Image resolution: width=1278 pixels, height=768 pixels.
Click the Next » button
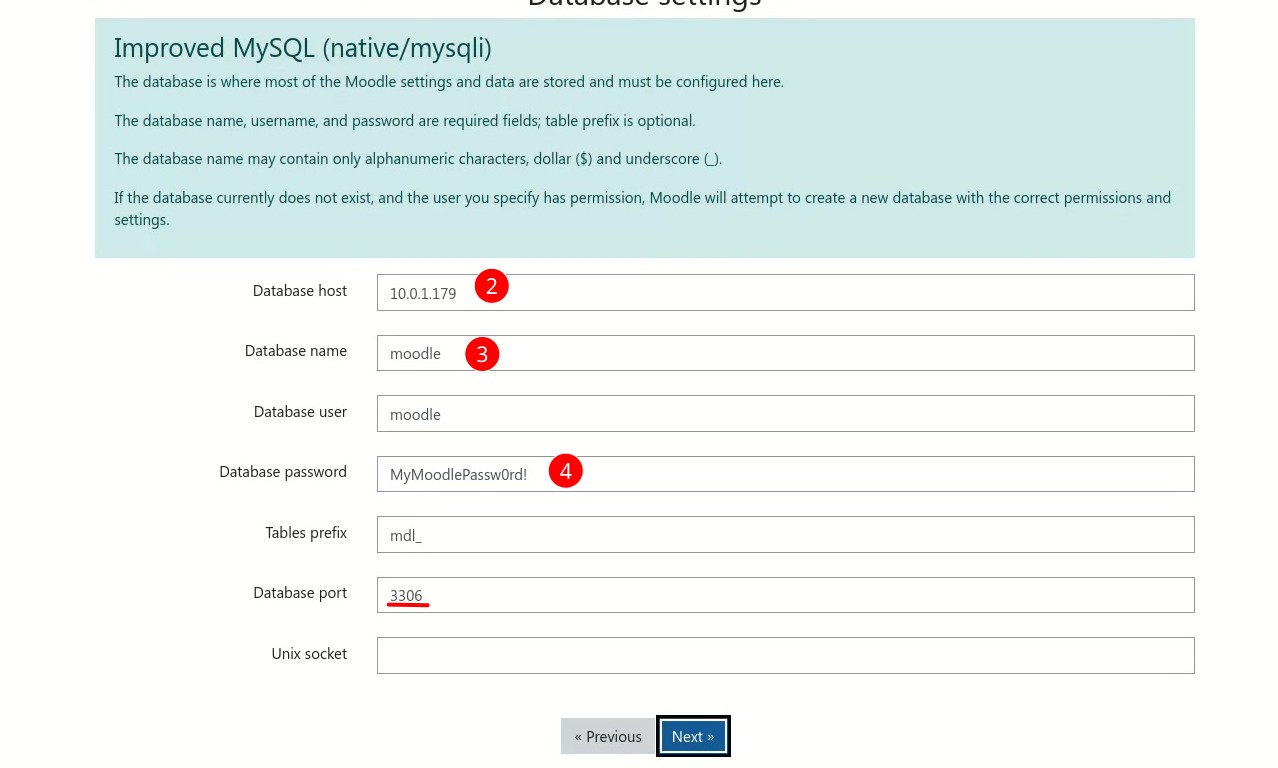692,736
